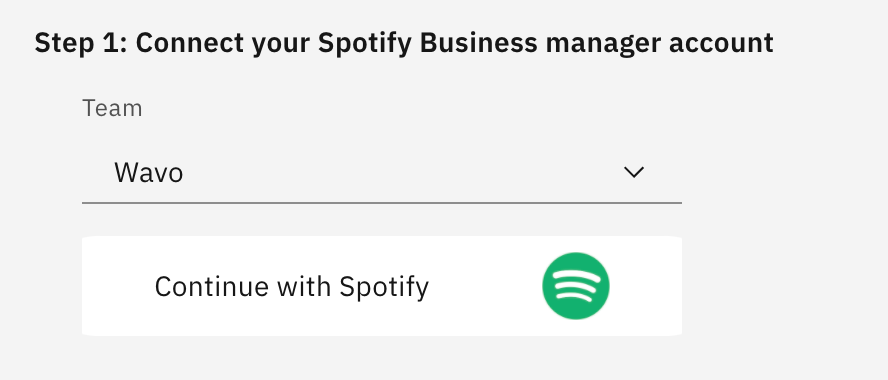Tap the Spotify circular sound-waves icon
Screen dimensions: 888x380
[575, 286]
